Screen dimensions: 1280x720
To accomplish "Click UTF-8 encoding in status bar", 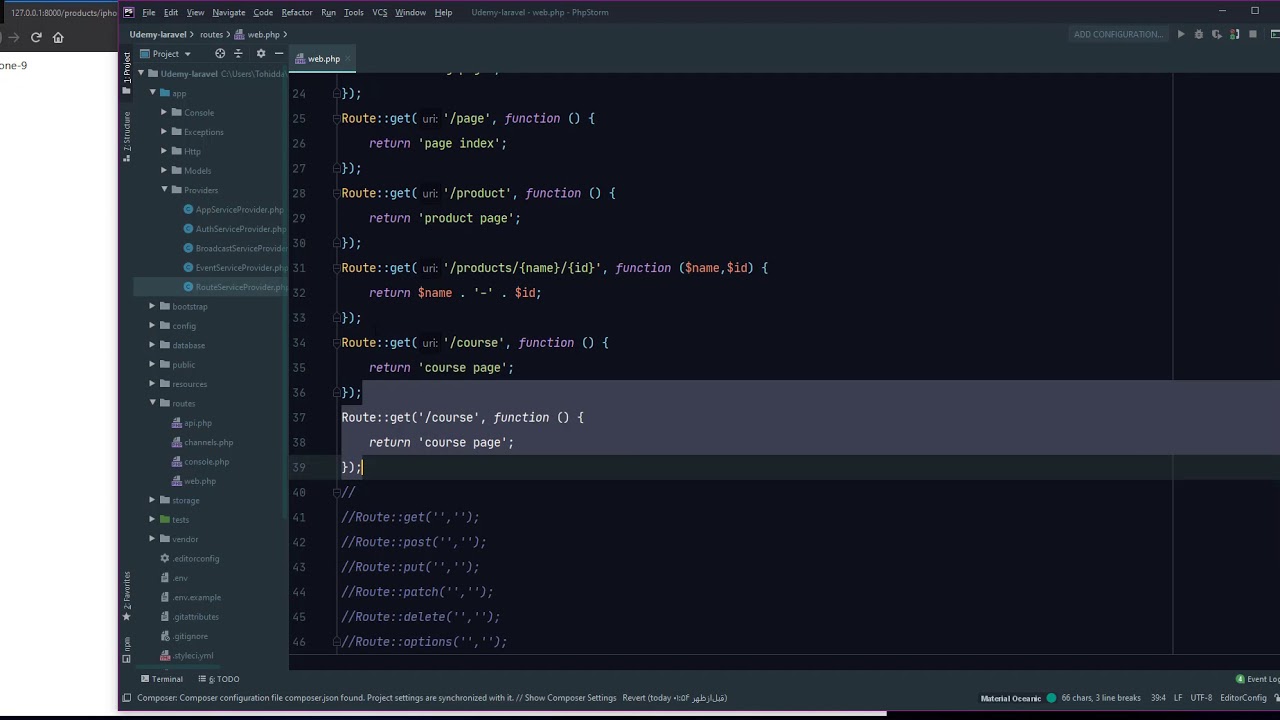I will [x=1201, y=698].
